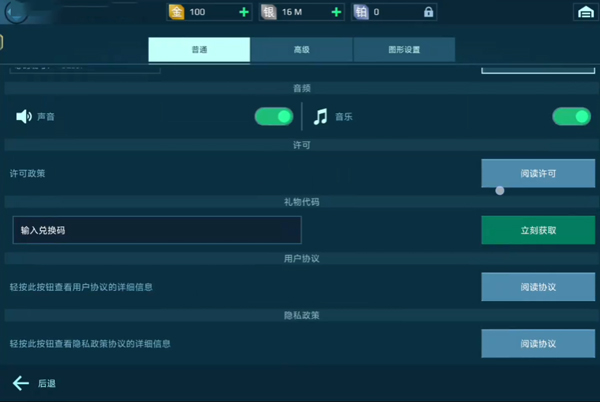Screen dimensions: 600x402
Task: Click the gold currency icon
Action: pyautogui.click(x=176, y=12)
